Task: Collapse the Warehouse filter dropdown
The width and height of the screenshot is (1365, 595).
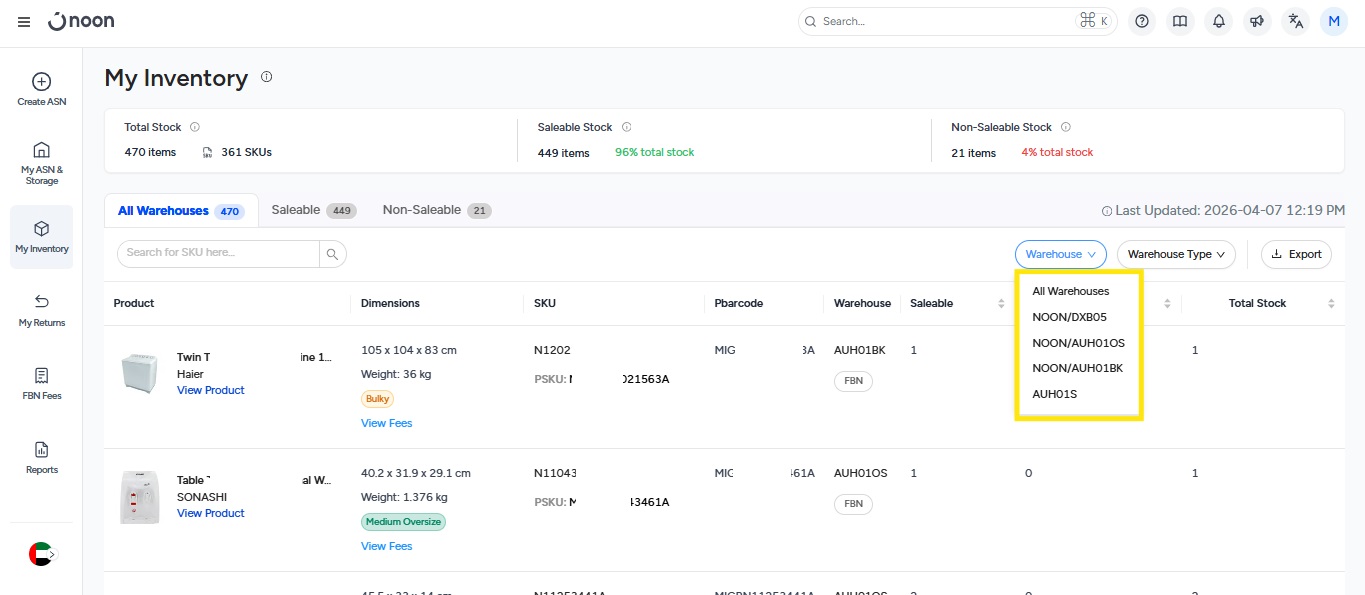Action: [x=1060, y=254]
